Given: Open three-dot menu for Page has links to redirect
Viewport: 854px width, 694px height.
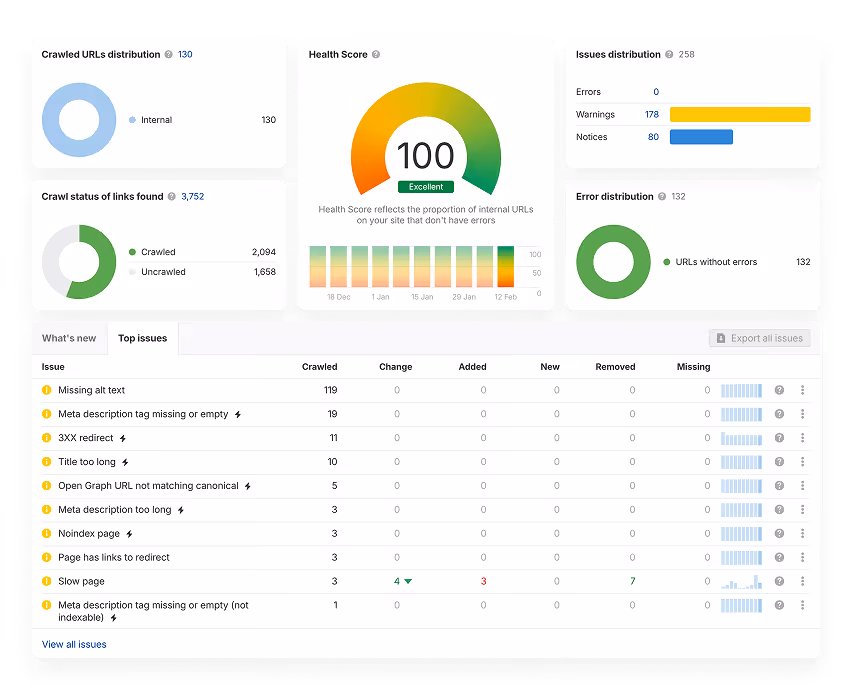Looking at the screenshot, I should (802, 557).
